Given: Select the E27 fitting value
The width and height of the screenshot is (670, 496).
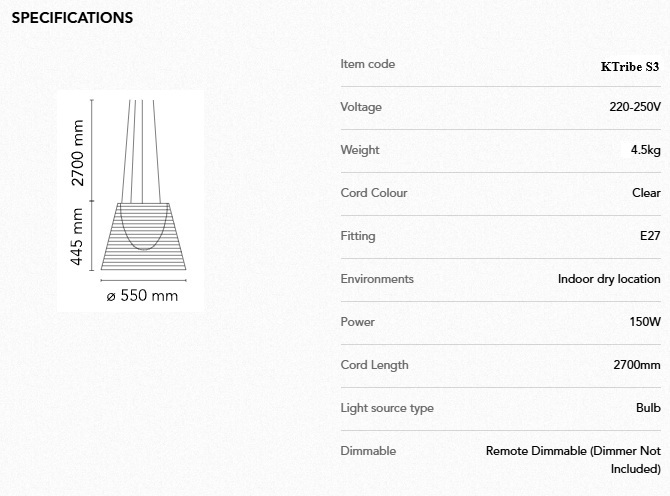Looking at the screenshot, I should (x=650, y=236).
